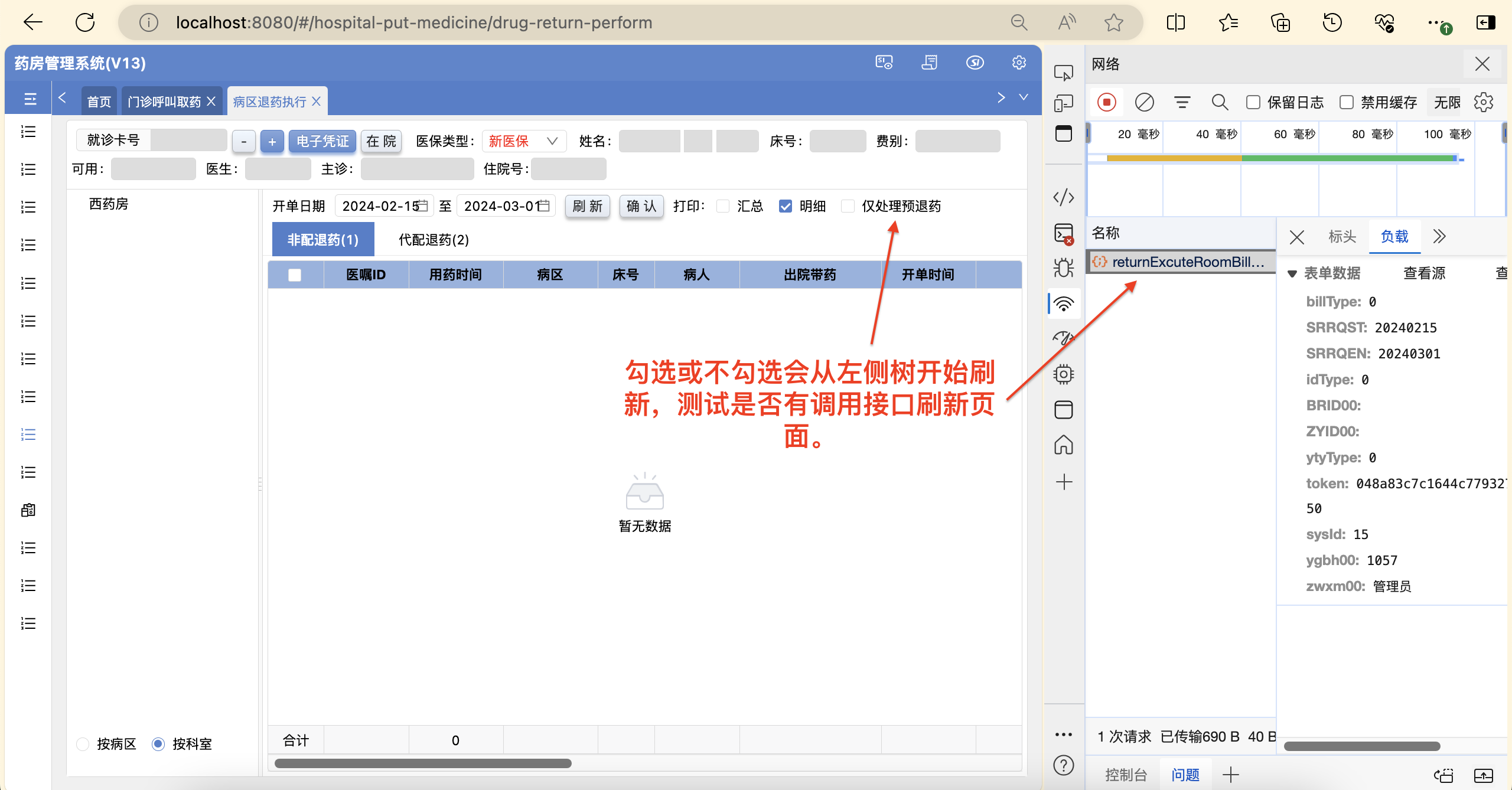Image resolution: width=1512 pixels, height=790 pixels.
Task: Uncheck the 明细 print checkbox
Action: [x=786, y=206]
